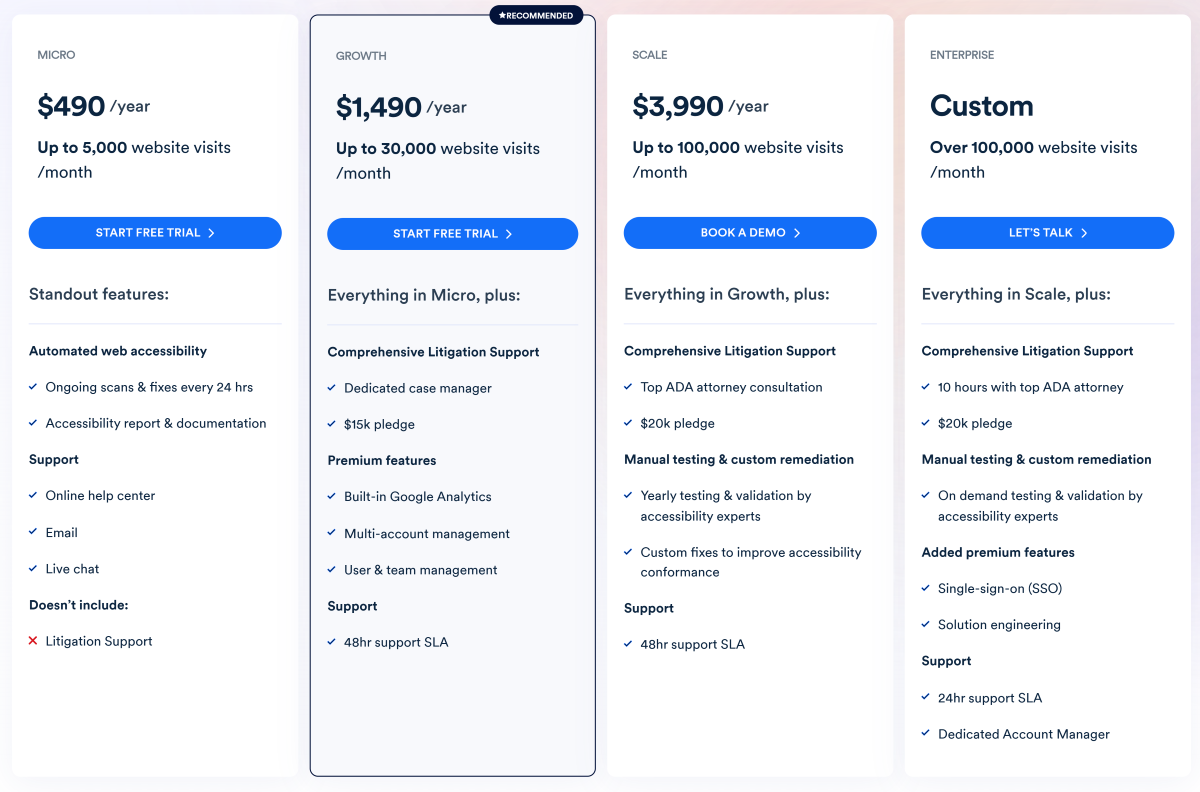Click Start Free Trial in Growth plan
This screenshot has height=792, width=1200.
(452, 234)
